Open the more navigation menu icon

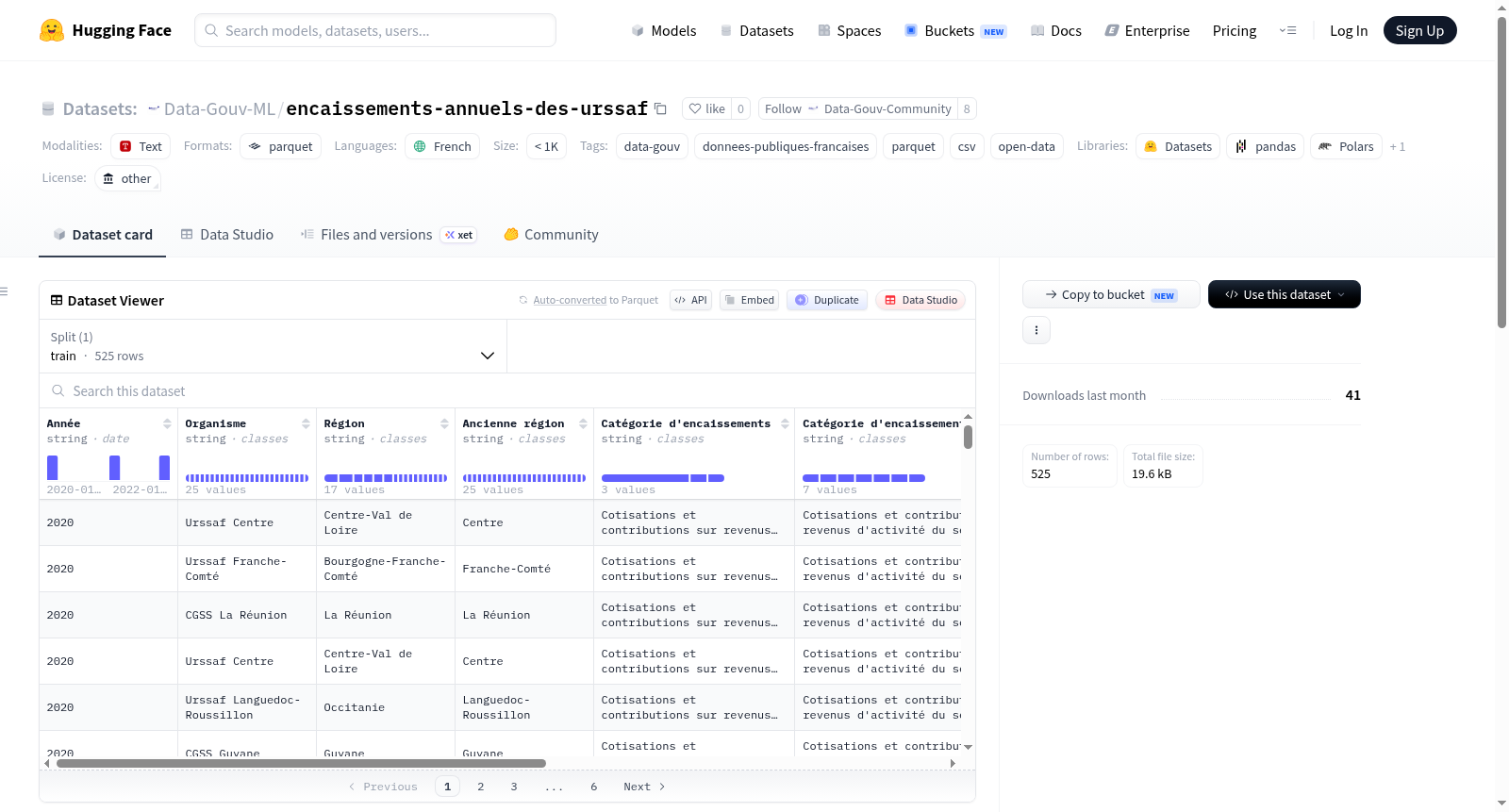(1287, 30)
